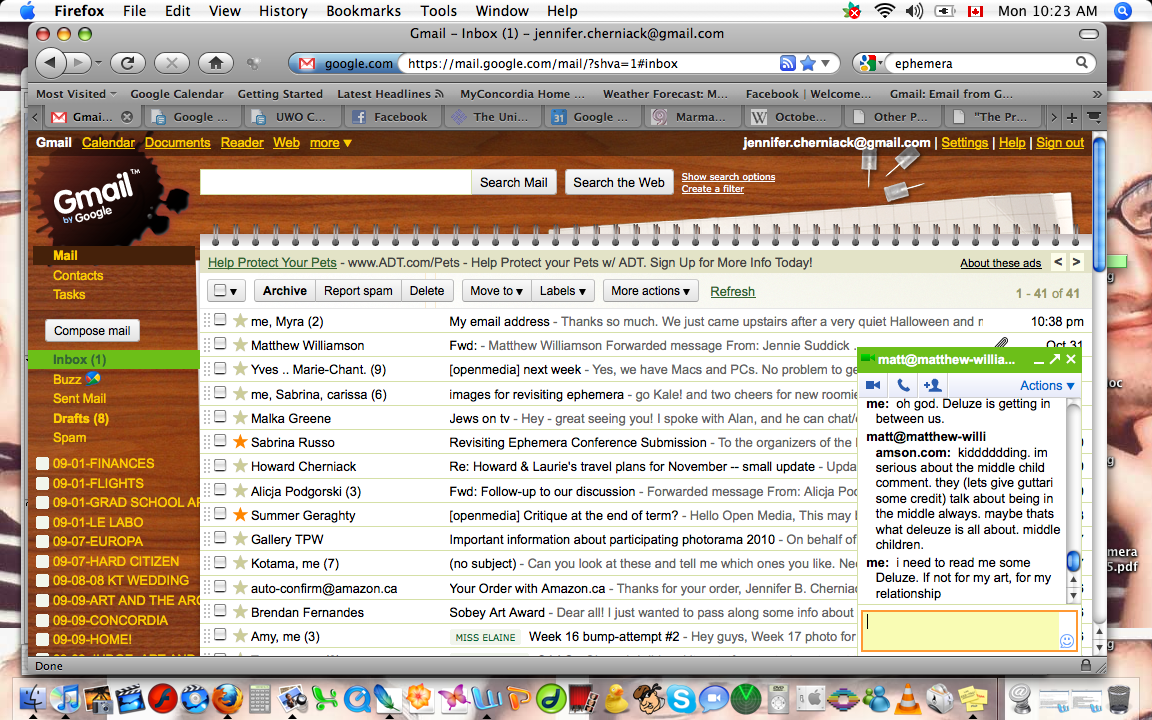This screenshot has width=1152, height=720.
Task: Go to Firefox home page
Action: pos(215,63)
